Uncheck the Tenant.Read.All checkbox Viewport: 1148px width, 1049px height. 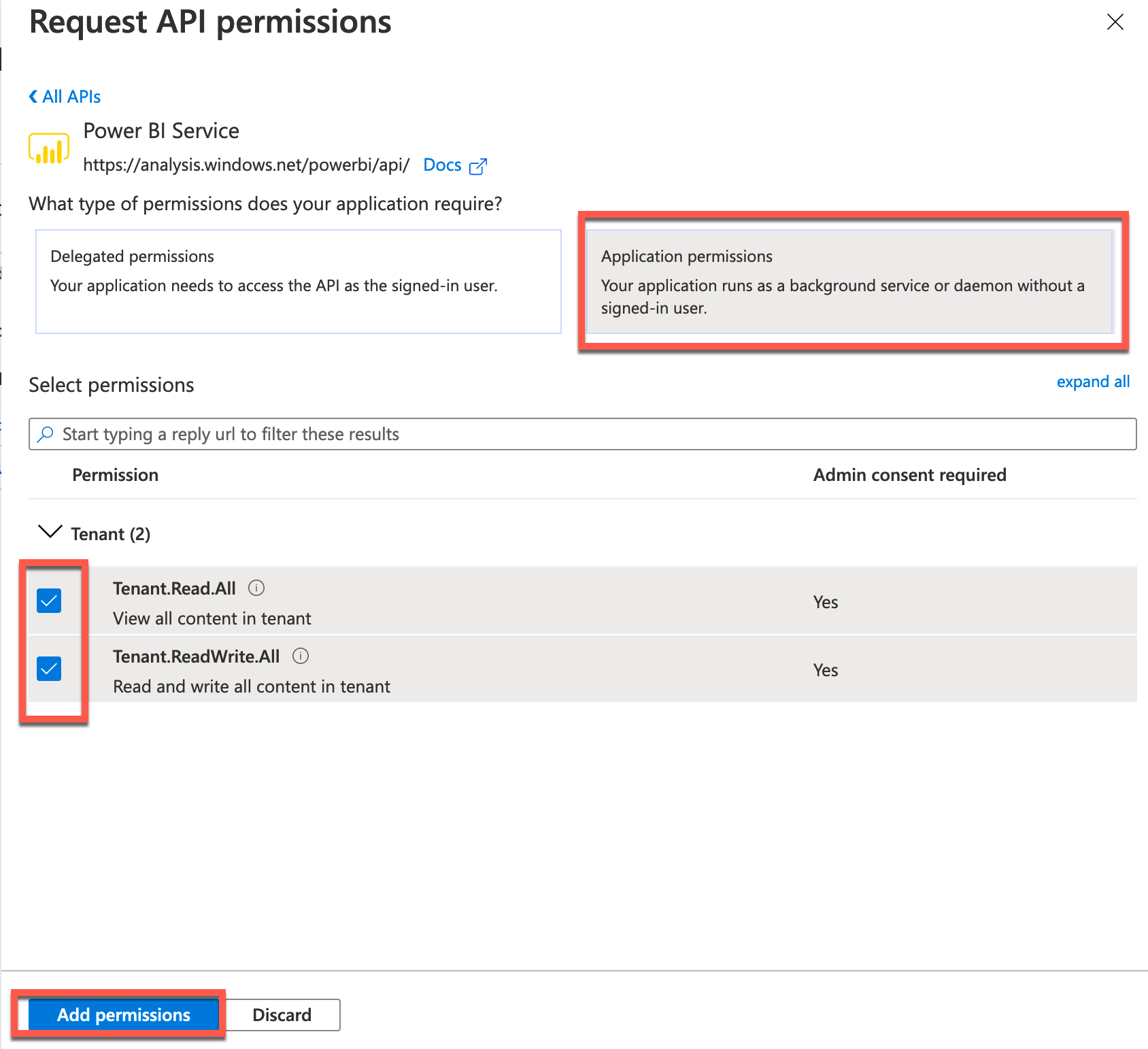(x=49, y=601)
